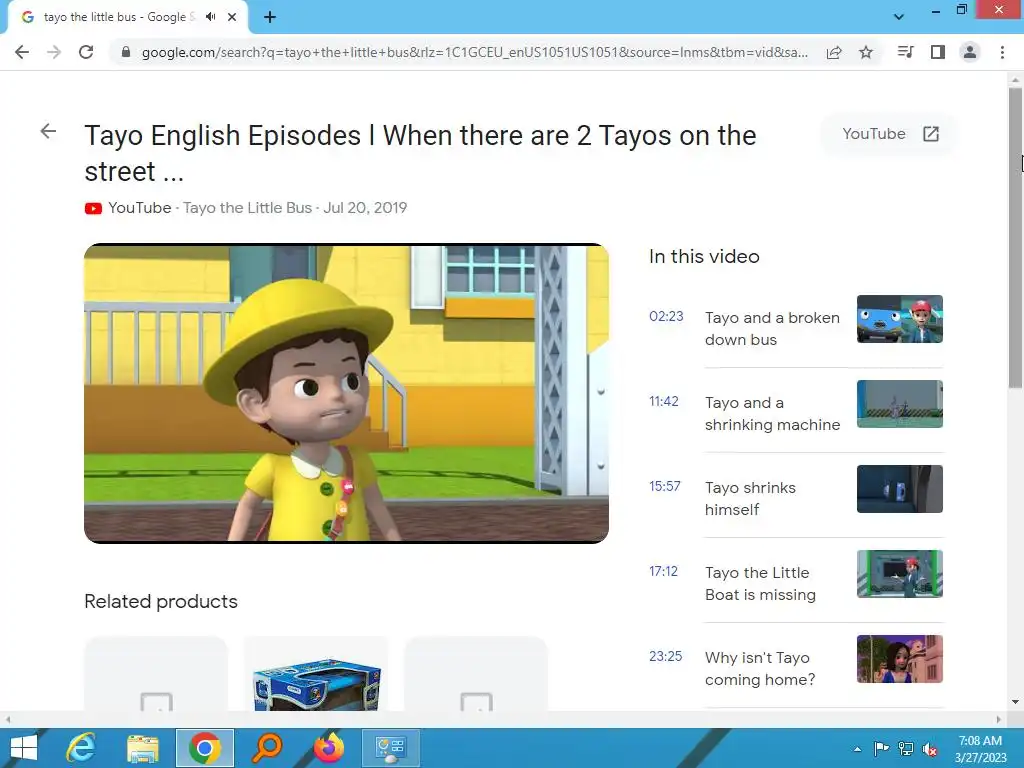Click the browser forward arrow
1024x768 pixels.
coord(54,52)
